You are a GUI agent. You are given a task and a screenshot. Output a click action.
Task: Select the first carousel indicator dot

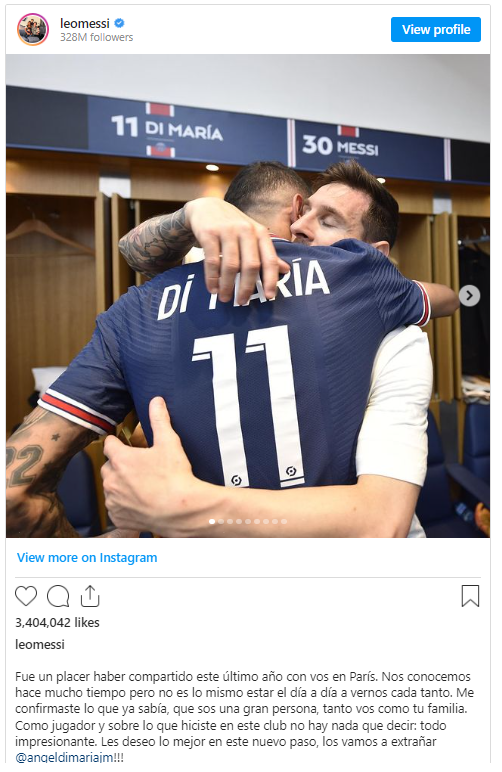pyautogui.click(x=212, y=521)
